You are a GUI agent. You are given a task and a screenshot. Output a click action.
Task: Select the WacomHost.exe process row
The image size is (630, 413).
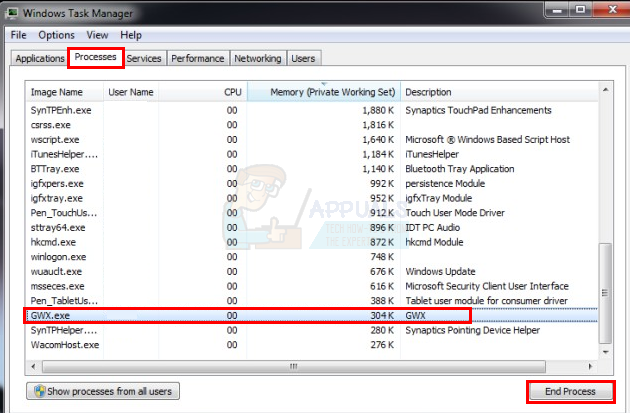tap(312, 345)
